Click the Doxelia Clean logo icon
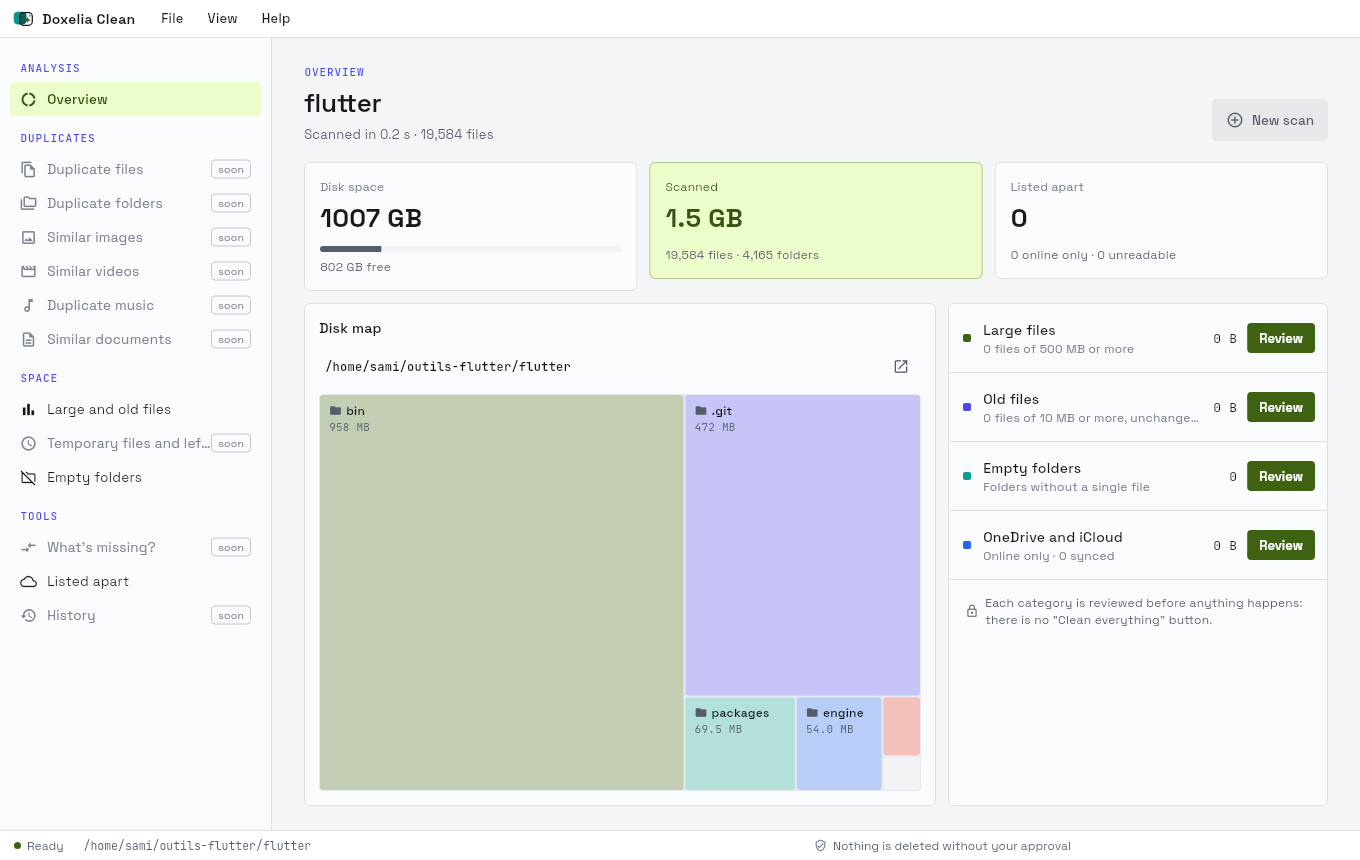The width and height of the screenshot is (1360, 860). coord(23,19)
